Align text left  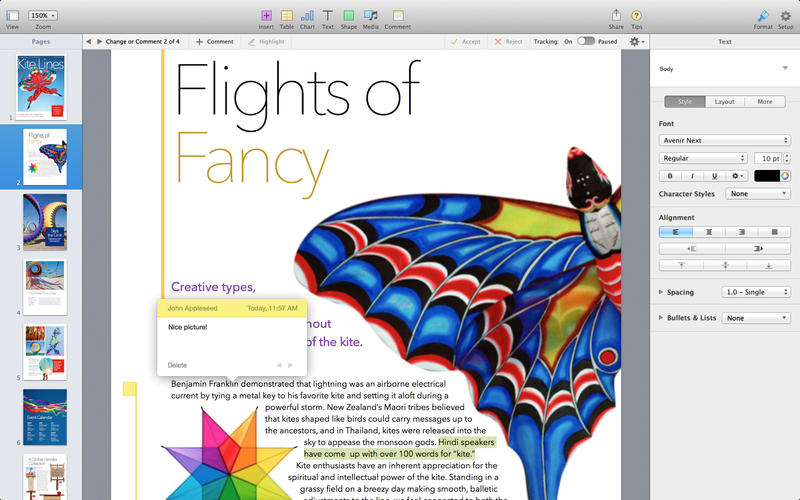[x=676, y=232]
